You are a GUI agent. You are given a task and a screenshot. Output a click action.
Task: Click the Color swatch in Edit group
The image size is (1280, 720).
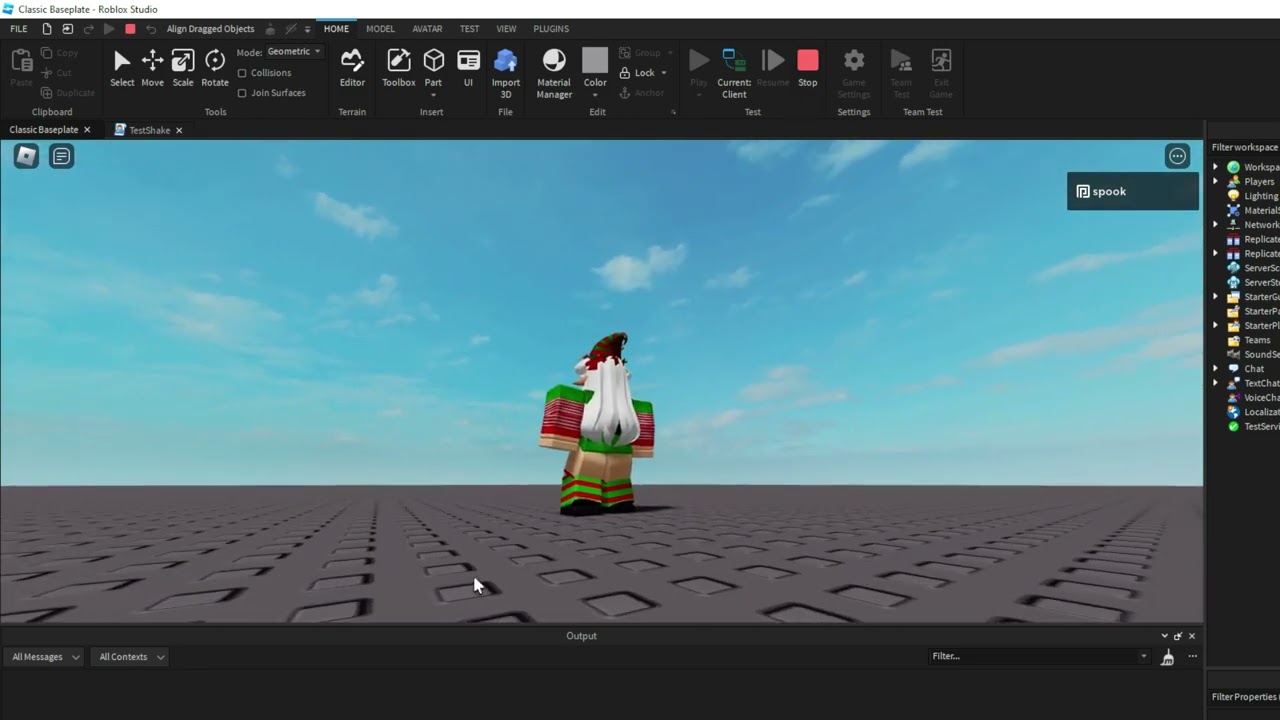[595, 60]
